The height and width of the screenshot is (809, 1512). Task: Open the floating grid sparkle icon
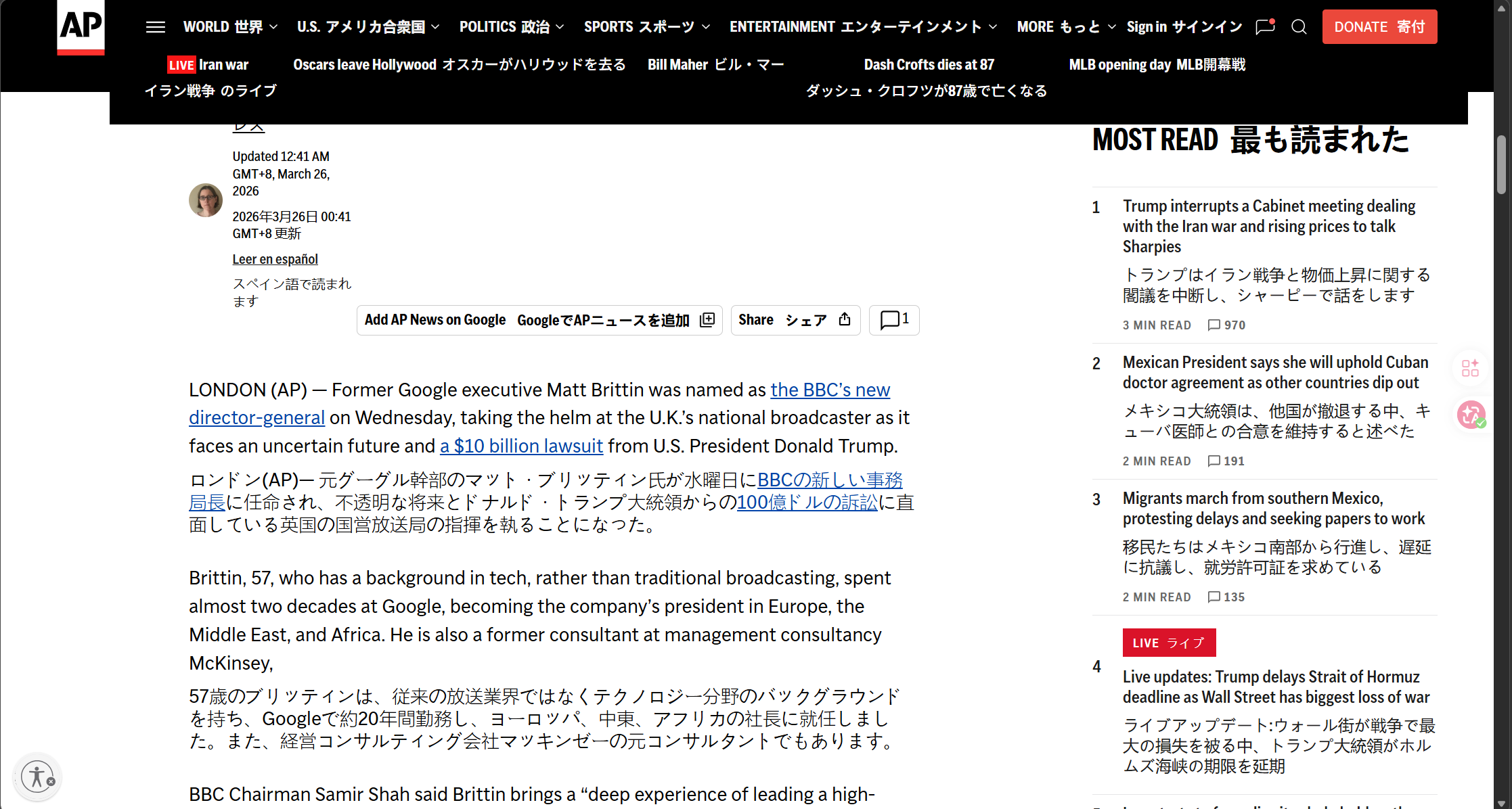1470,368
